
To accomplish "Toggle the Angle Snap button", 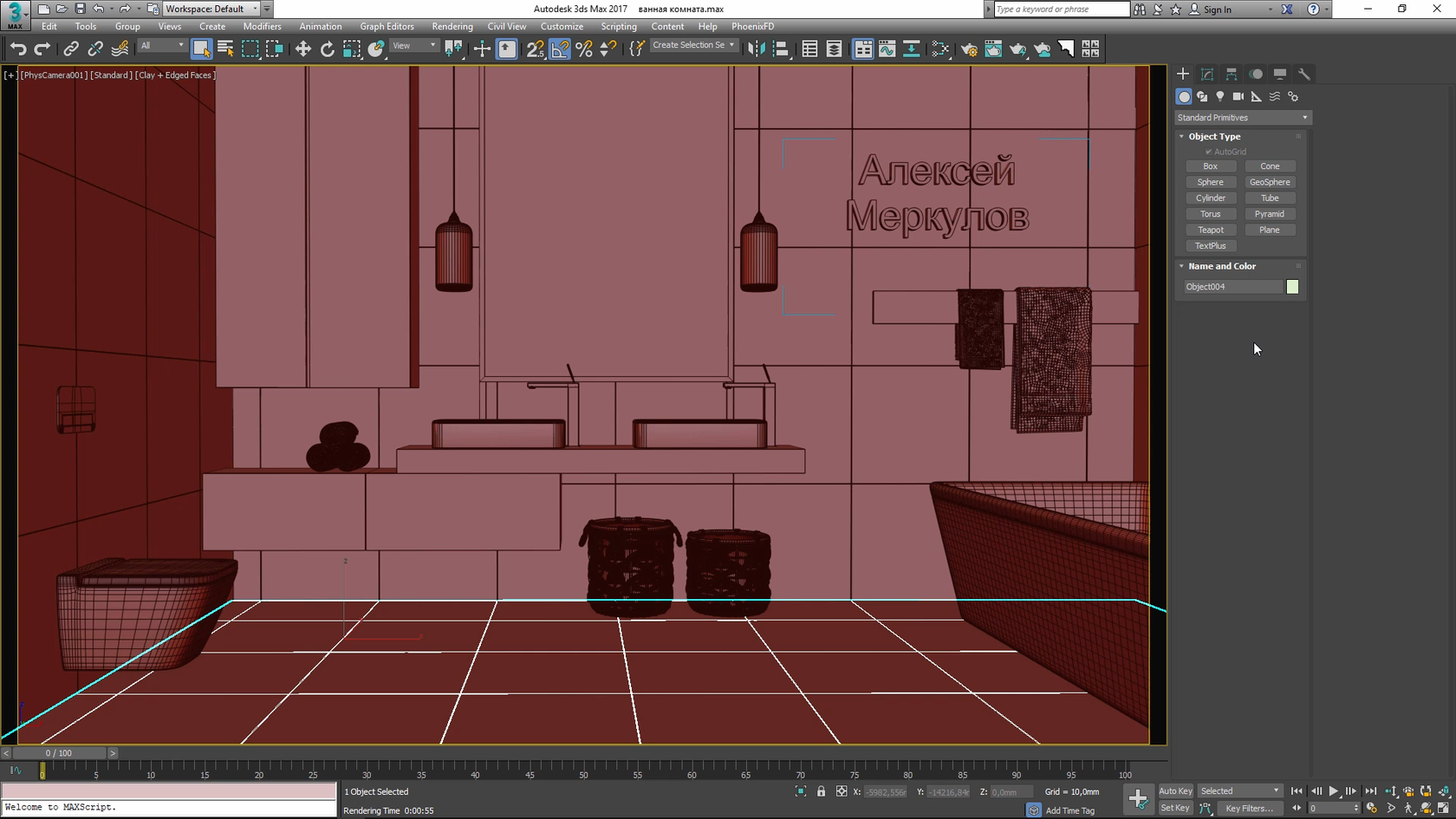I will click(x=560, y=49).
